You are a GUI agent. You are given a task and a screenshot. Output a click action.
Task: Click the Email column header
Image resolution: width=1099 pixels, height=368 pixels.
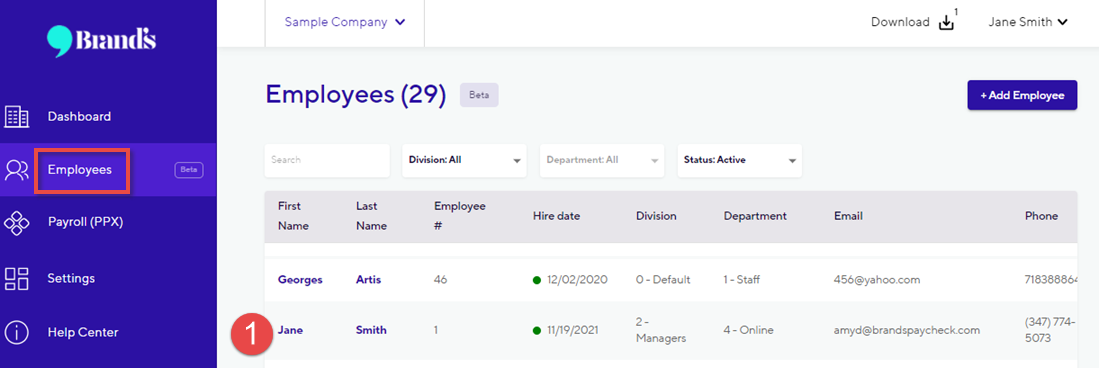(847, 217)
